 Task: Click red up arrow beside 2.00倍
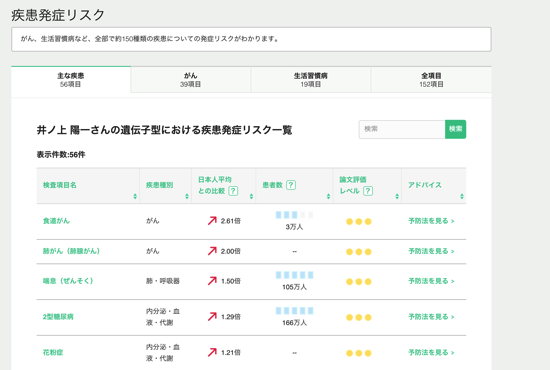[x=212, y=251]
